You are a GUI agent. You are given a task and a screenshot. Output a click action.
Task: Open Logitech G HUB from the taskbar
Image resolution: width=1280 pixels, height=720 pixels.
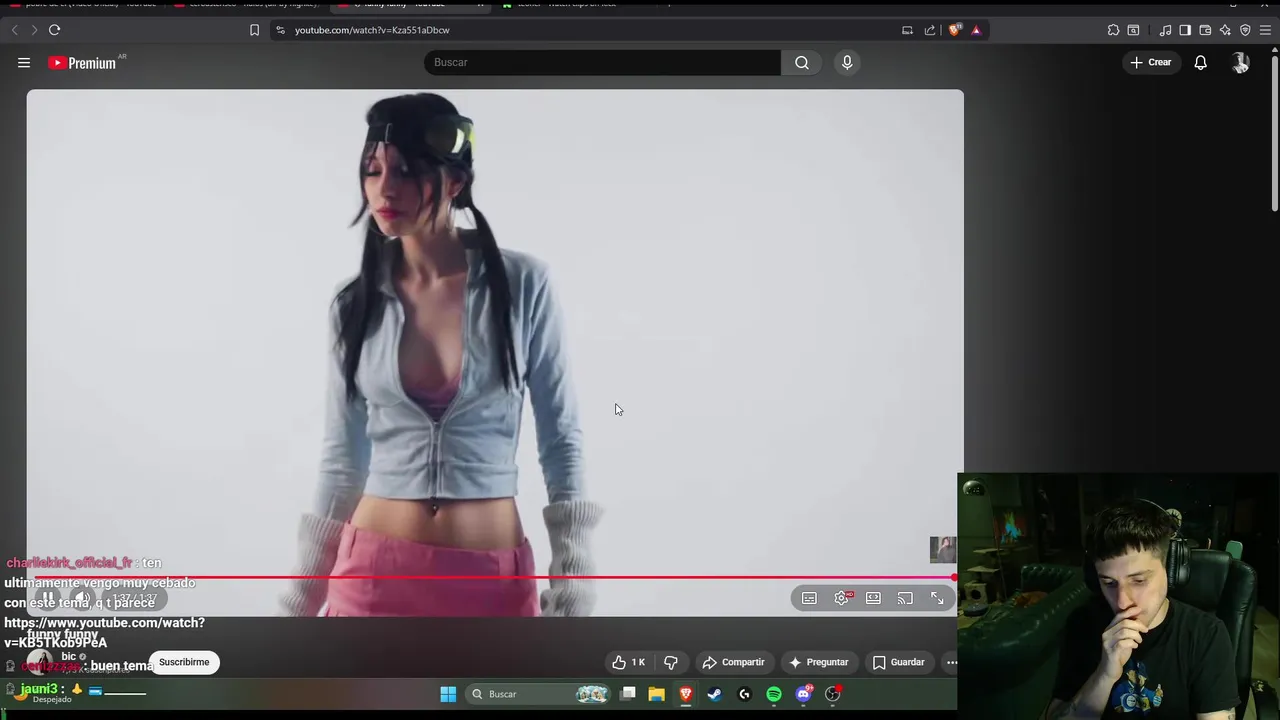click(744, 694)
